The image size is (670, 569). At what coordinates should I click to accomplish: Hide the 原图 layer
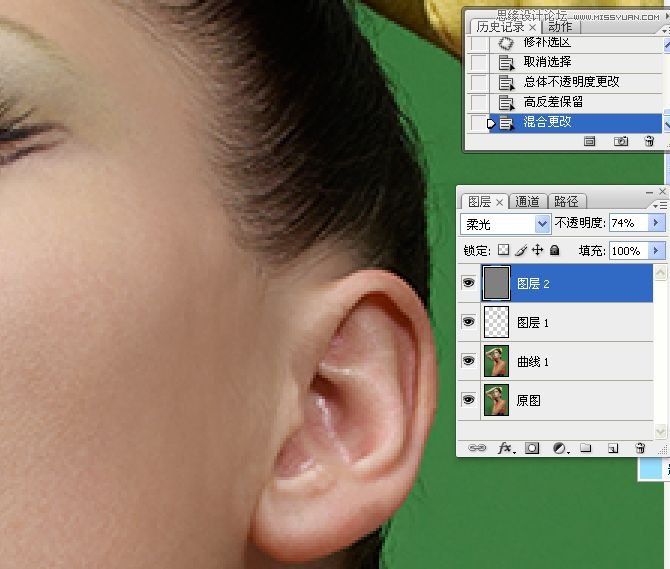pyautogui.click(x=469, y=400)
